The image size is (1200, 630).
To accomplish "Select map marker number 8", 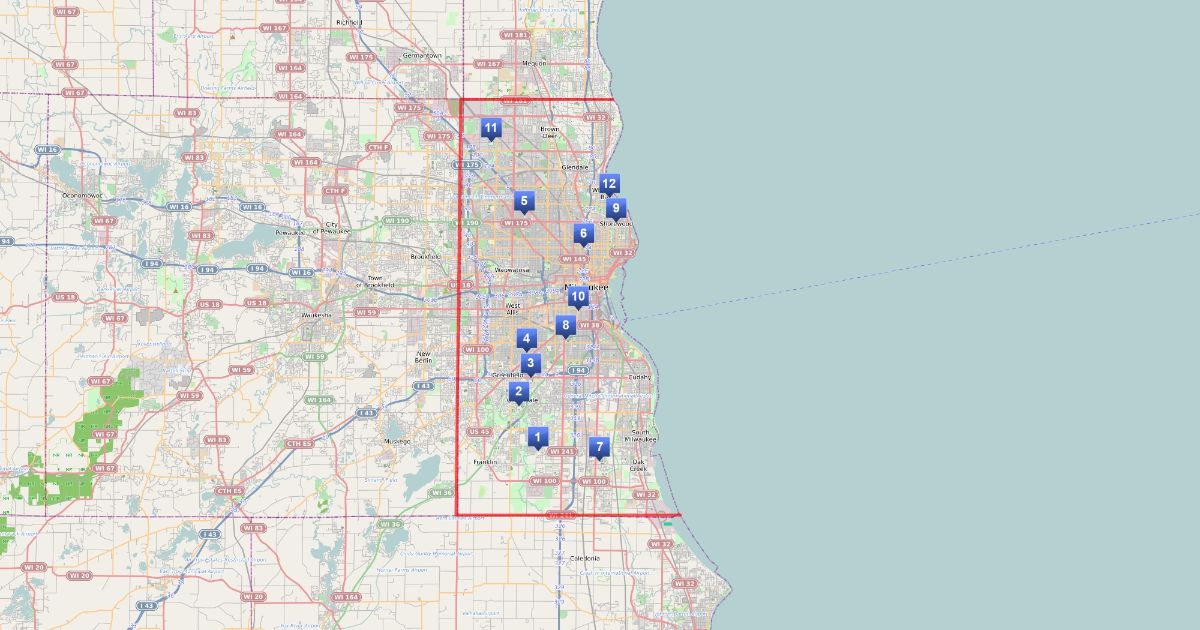I will click(566, 327).
